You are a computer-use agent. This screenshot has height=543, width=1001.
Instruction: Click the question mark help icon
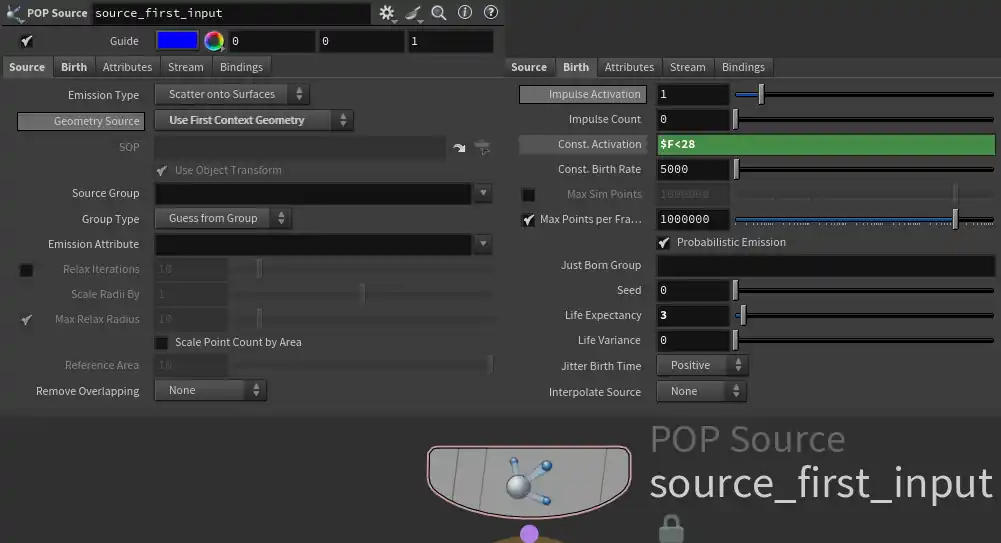pyautogui.click(x=490, y=13)
